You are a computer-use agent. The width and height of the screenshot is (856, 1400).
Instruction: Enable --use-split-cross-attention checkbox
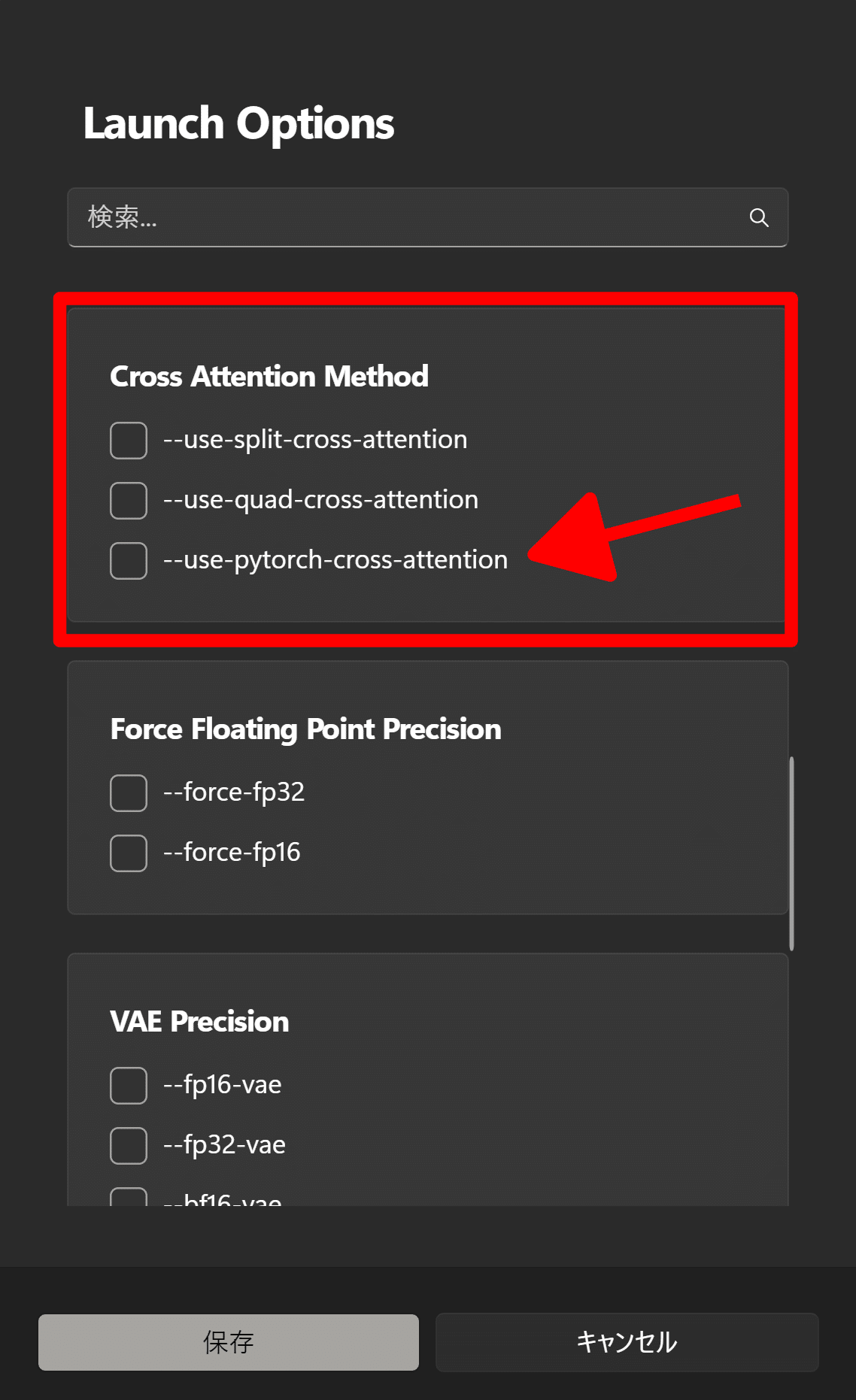point(129,441)
